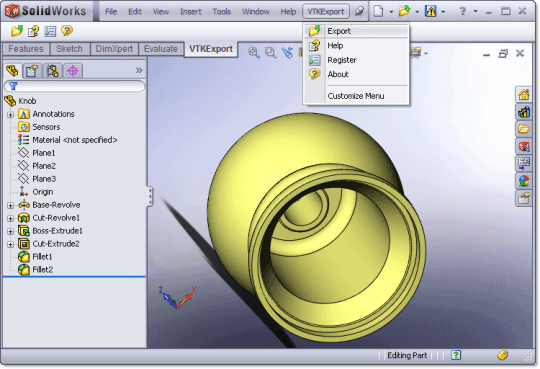Choose Help entry in VTKExport dropdown
Viewport: 540px width, 369px height.
[356, 45]
